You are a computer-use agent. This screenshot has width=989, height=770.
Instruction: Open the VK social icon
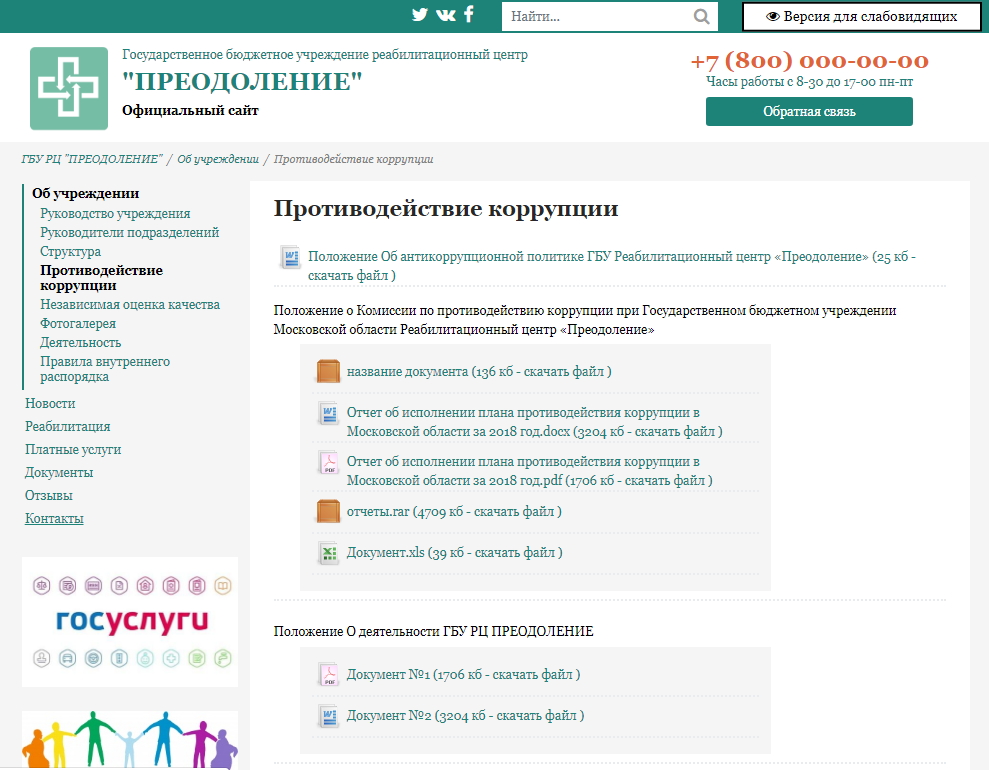pos(445,15)
